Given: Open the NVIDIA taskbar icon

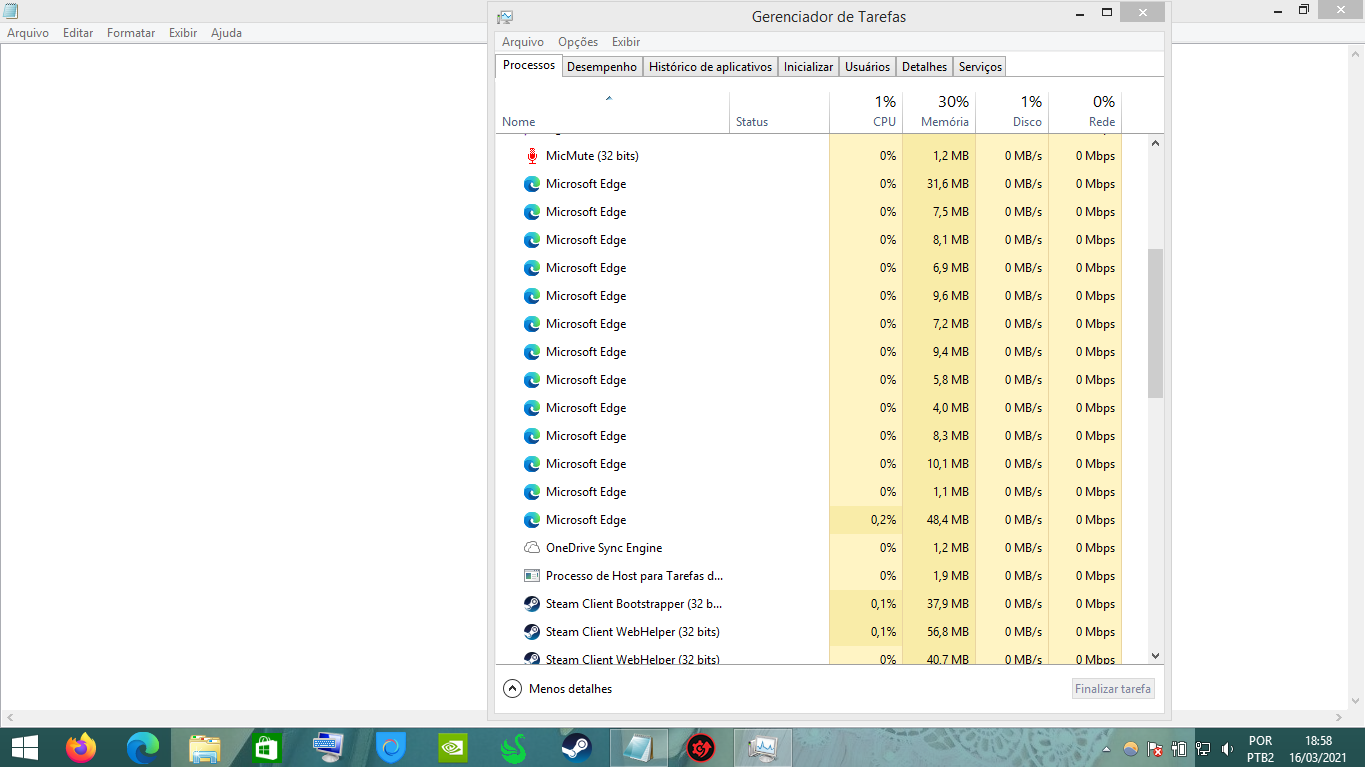Looking at the screenshot, I should tap(452, 748).
